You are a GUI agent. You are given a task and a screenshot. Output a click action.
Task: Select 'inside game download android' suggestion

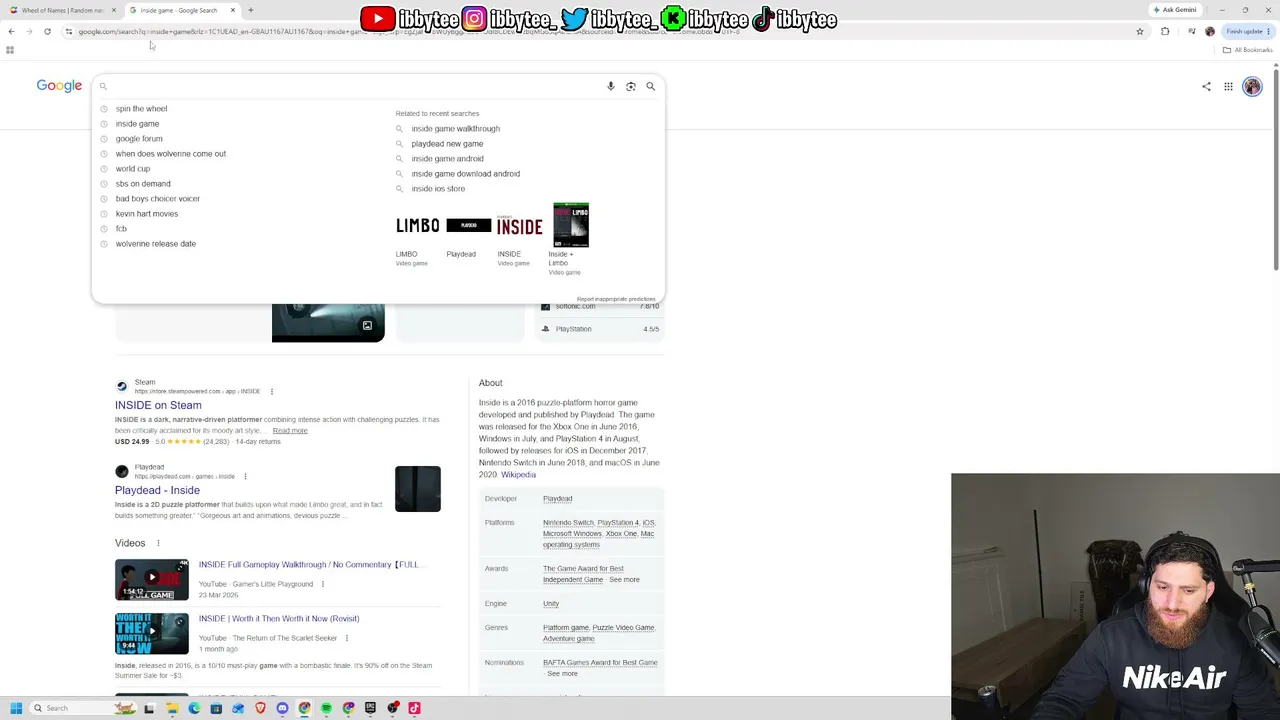(465, 174)
